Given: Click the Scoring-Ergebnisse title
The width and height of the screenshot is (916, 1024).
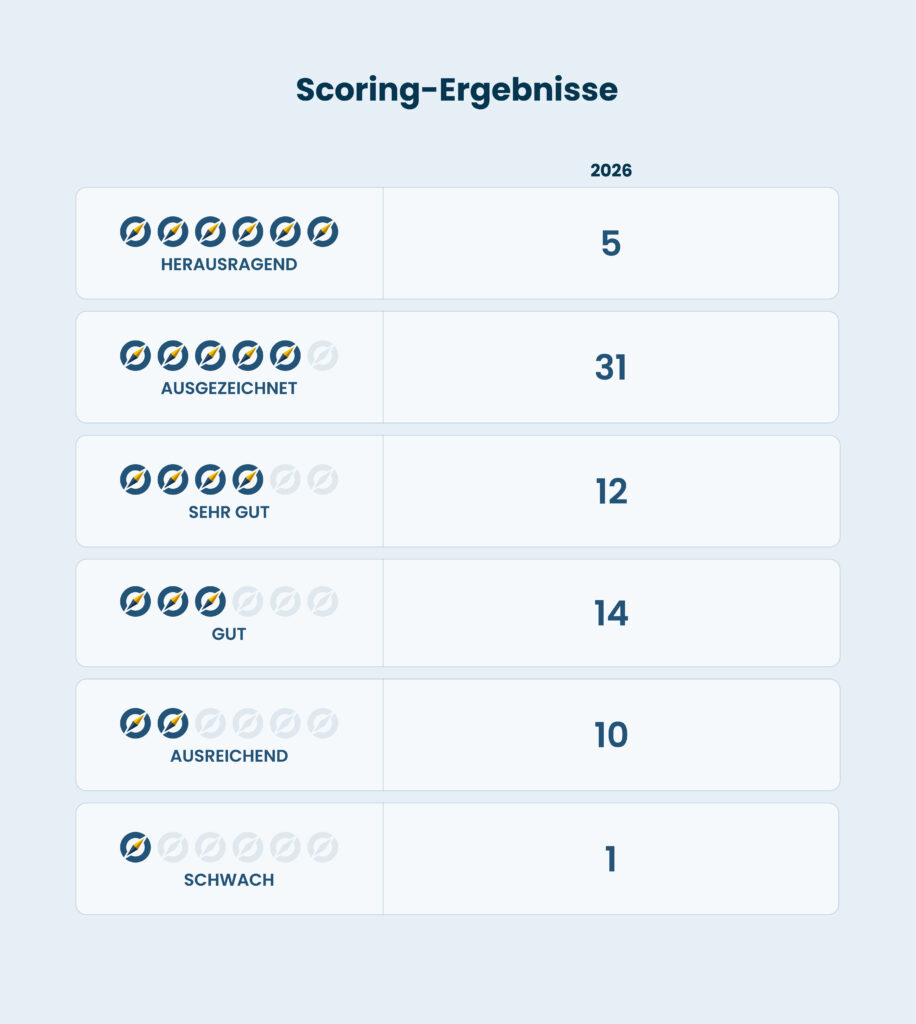Looking at the screenshot, I should pyautogui.click(x=457, y=90).
